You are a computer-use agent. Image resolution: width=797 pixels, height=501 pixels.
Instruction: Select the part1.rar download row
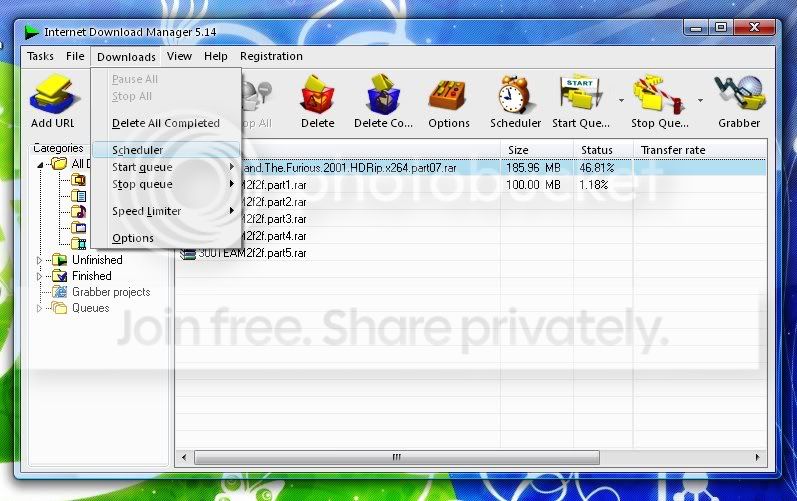click(470, 185)
